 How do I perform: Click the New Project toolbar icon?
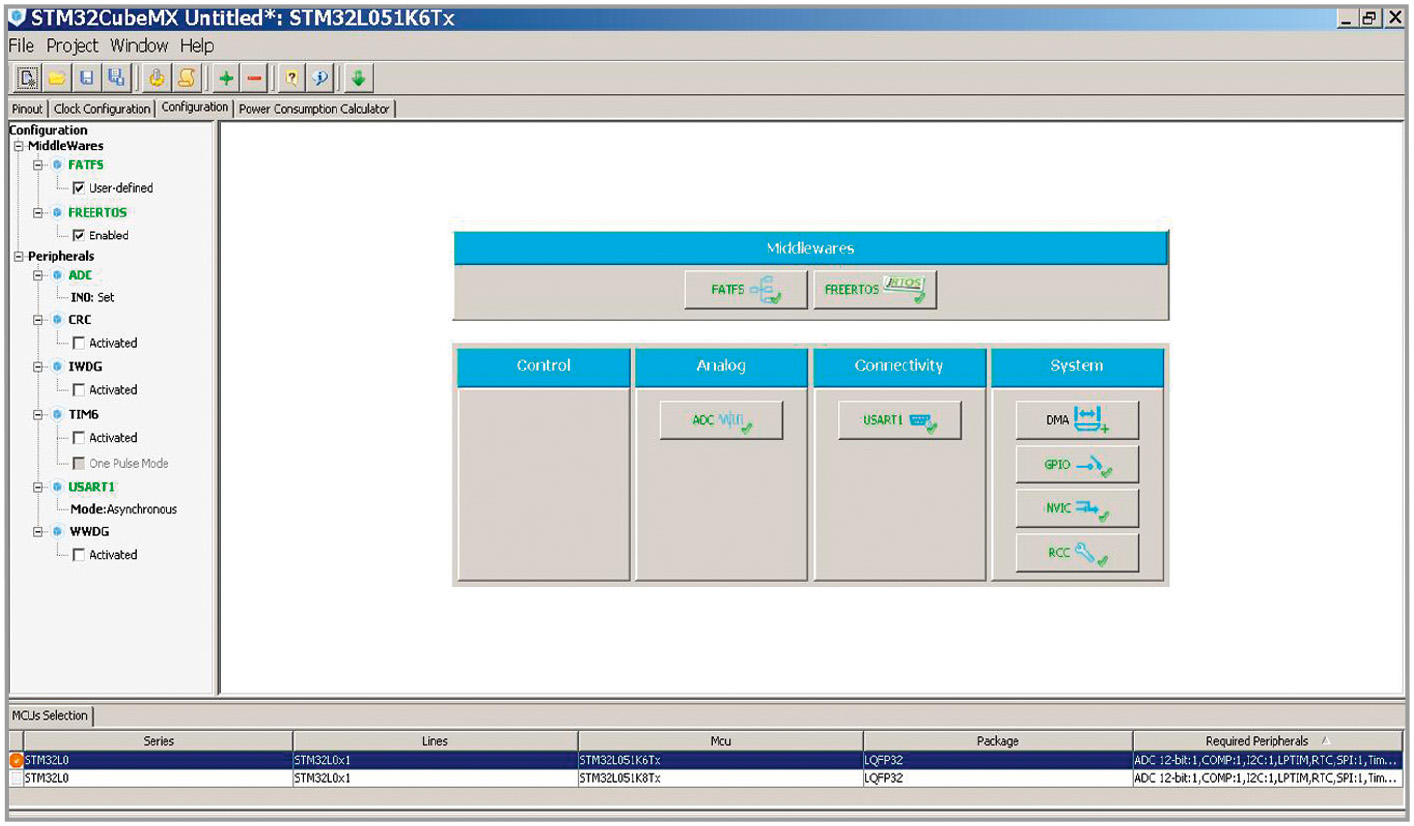28,78
